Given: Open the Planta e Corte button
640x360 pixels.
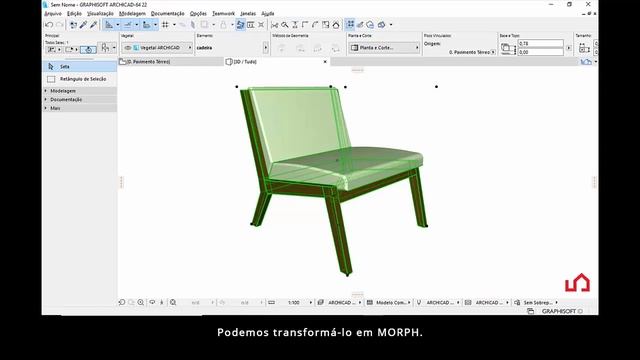Looking at the screenshot, I should coord(384,48).
